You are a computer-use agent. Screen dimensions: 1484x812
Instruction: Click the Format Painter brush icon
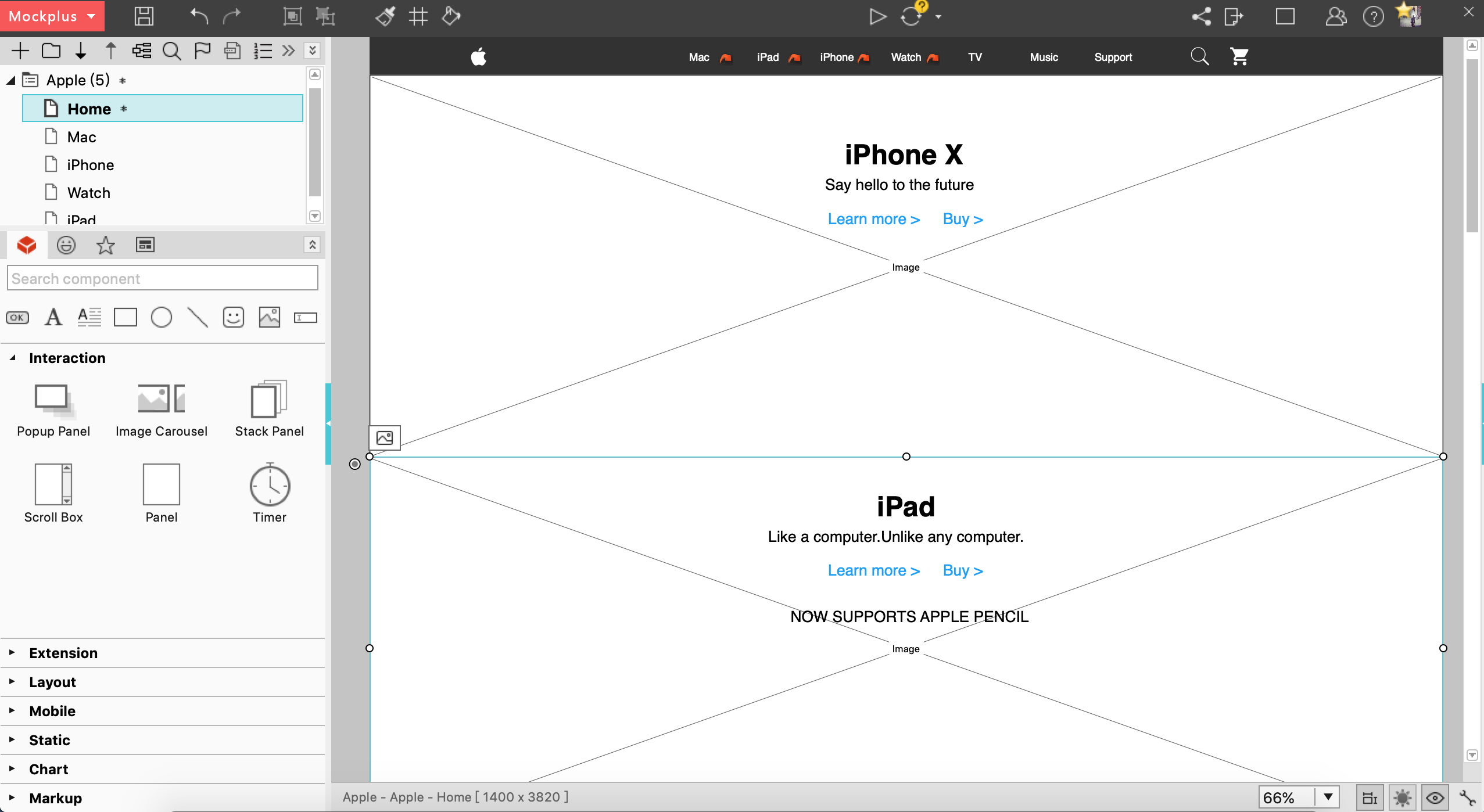click(385, 16)
